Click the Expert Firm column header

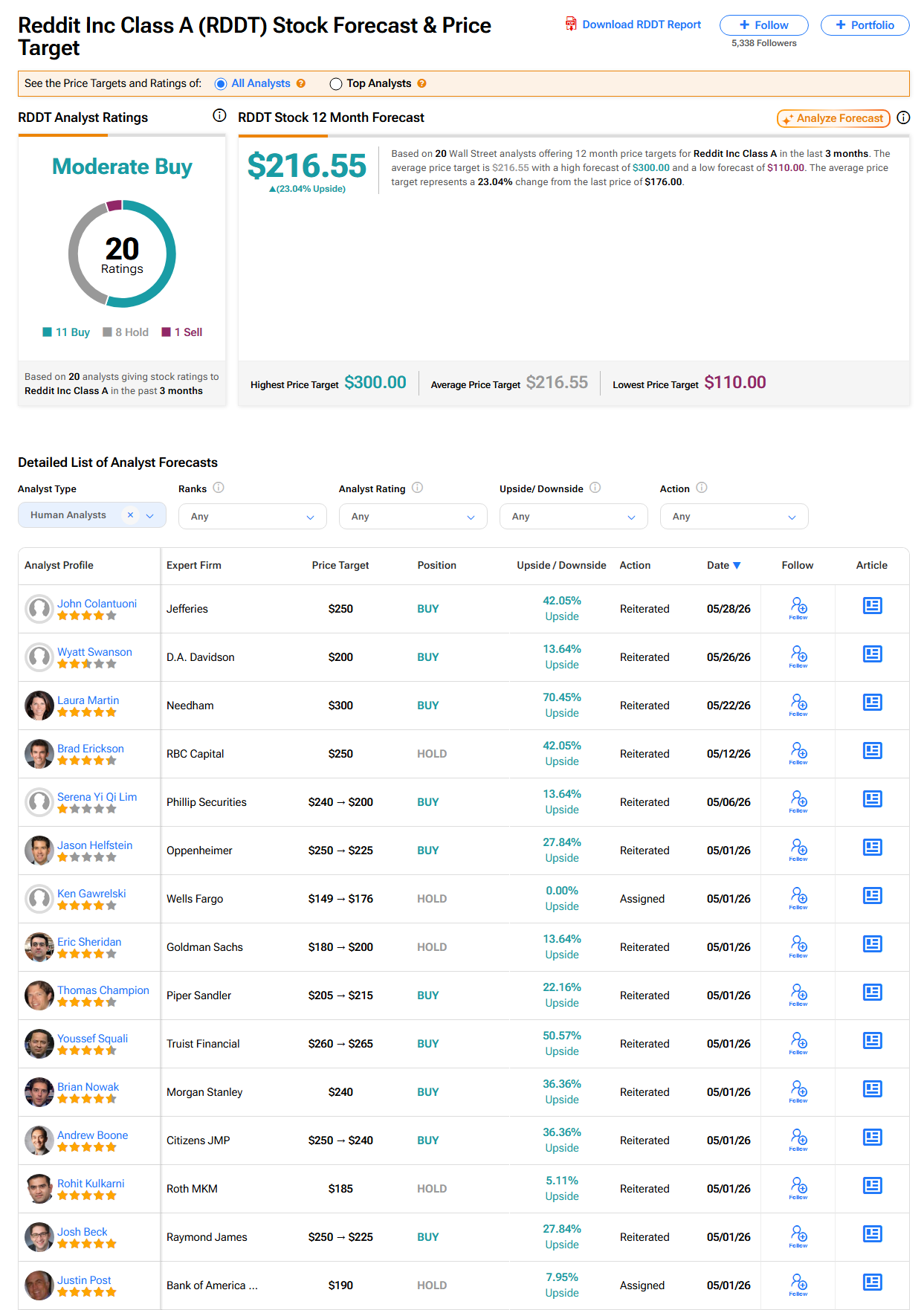pyautogui.click(x=194, y=565)
